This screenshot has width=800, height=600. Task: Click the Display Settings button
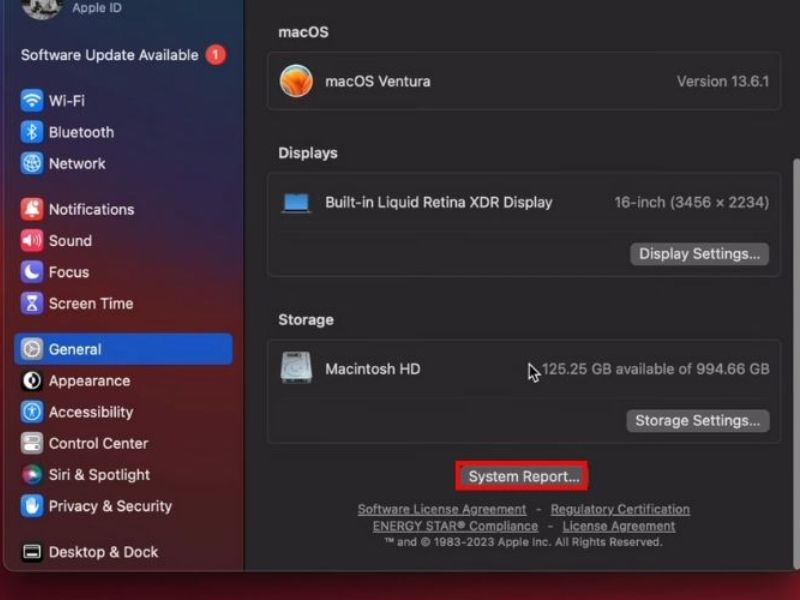pos(699,254)
